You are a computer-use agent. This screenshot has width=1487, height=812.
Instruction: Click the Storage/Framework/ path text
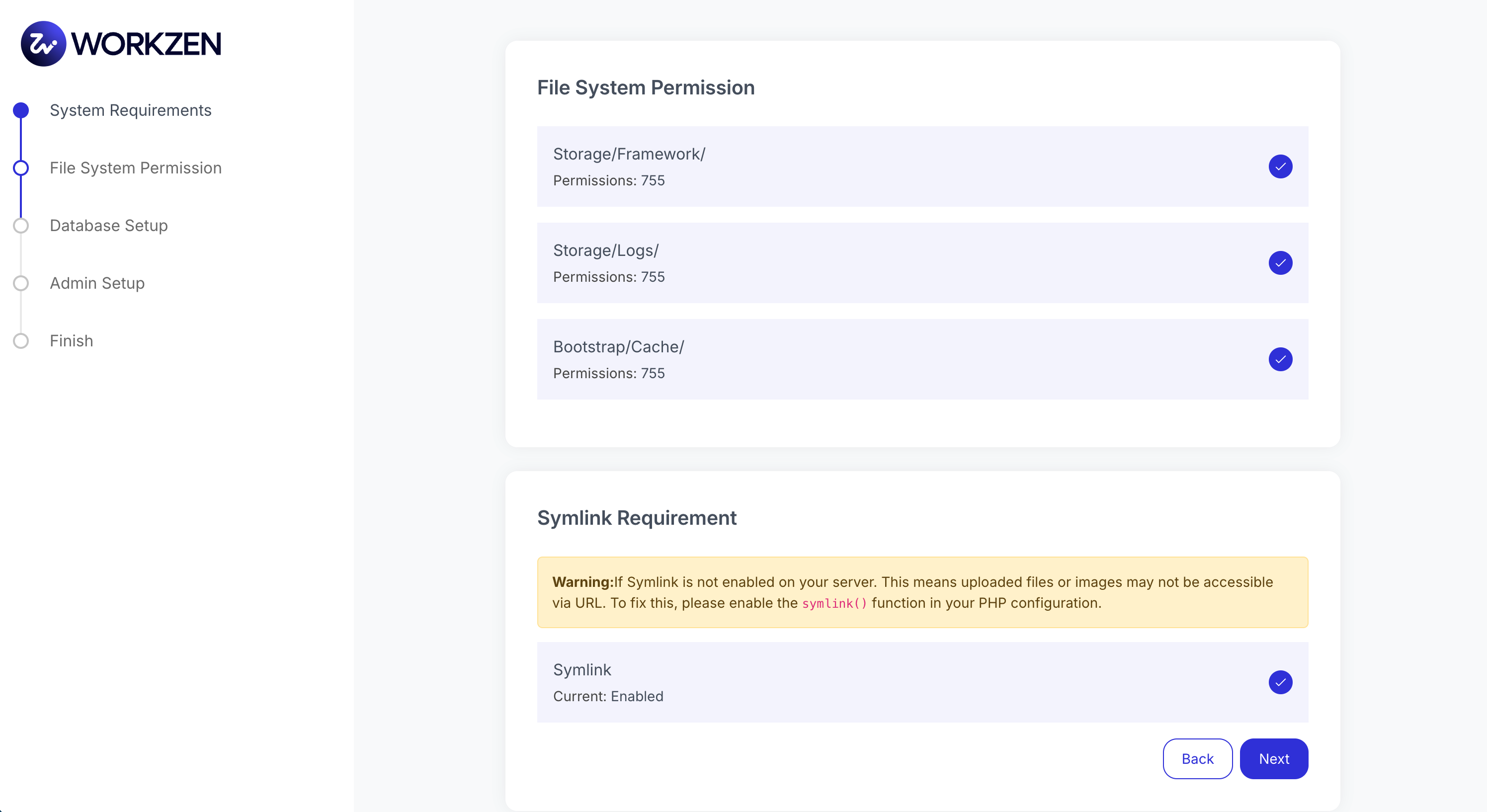click(629, 154)
